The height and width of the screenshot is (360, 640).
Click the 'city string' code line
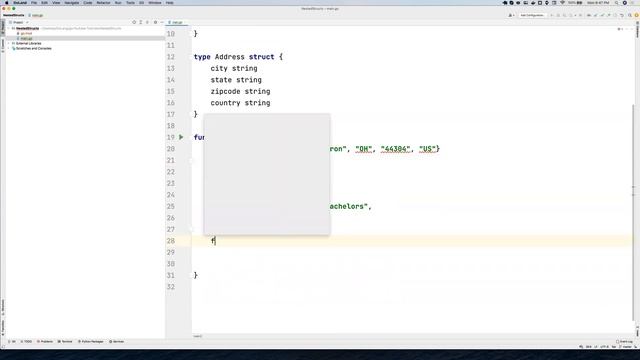234,69
